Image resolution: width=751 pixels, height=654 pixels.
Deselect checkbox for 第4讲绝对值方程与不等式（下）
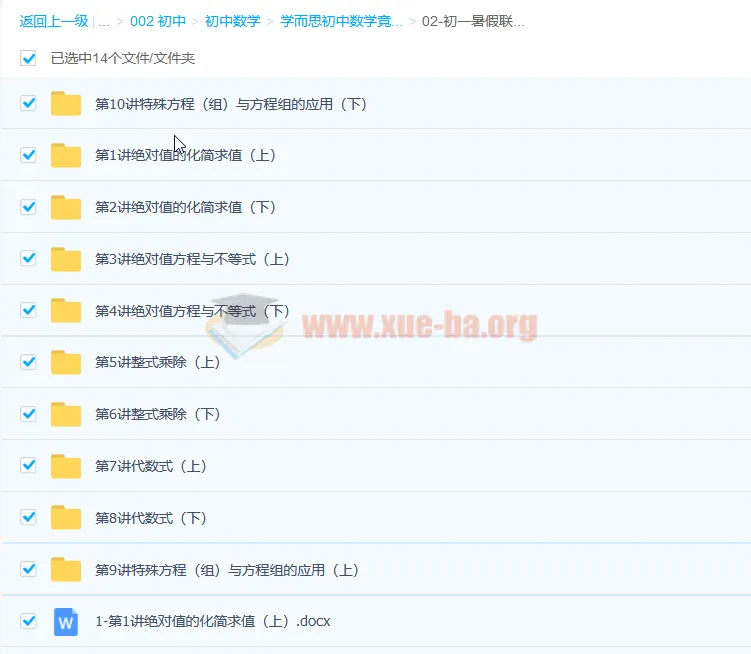28,310
